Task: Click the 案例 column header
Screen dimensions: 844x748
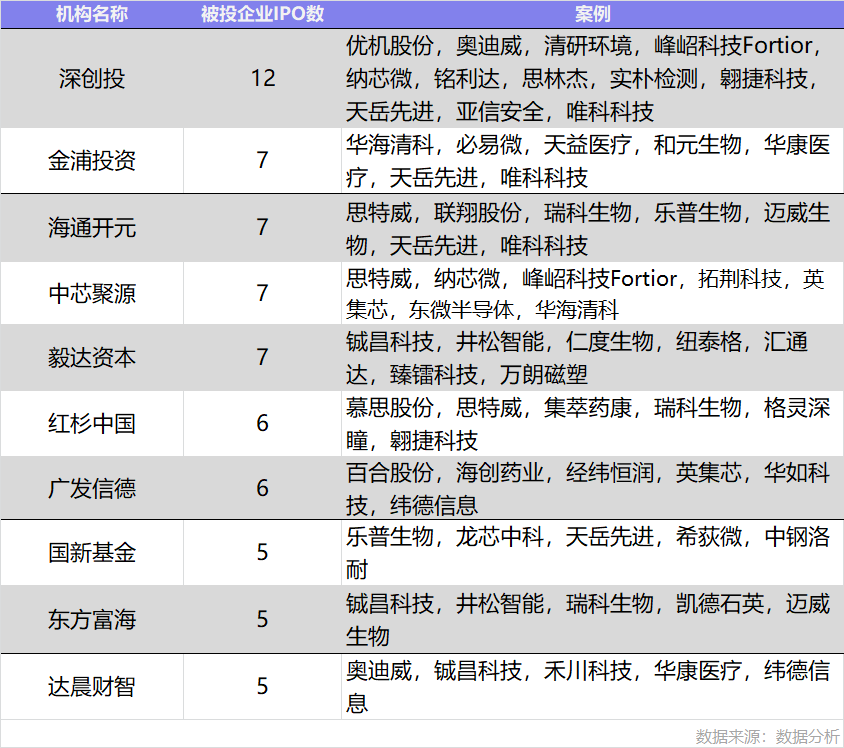Action: point(592,14)
